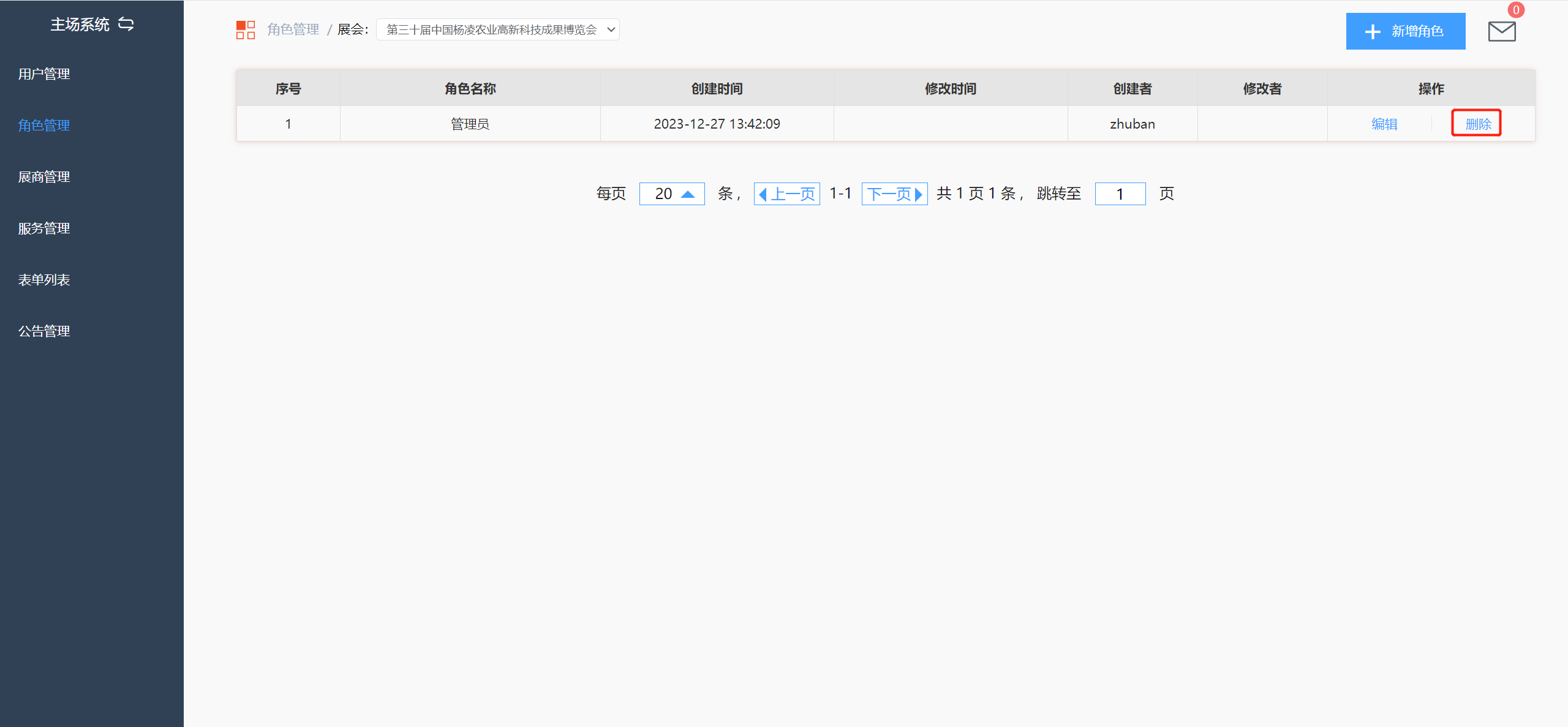Click the 1-1 page range text
The height and width of the screenshot is (727, 1568).
840,194
